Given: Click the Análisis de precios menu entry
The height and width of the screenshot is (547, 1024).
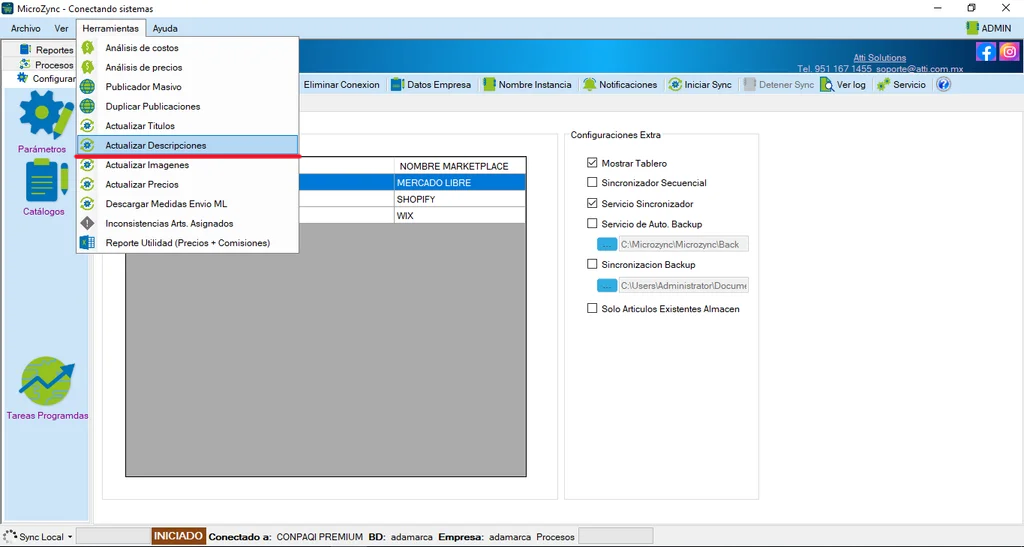Looking at the screenshot, I should [x=187, y=67].
